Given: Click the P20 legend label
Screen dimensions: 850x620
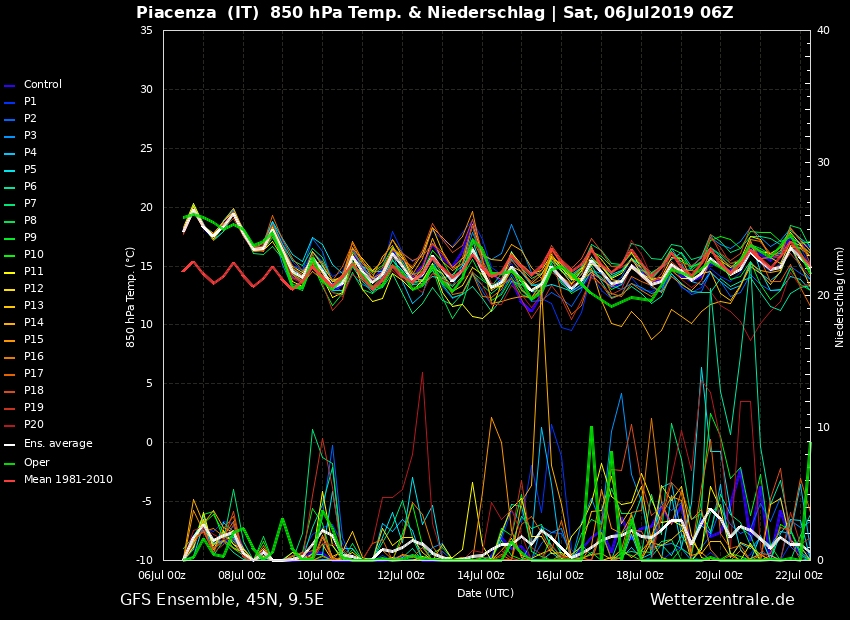Looking at the screenshot, I should click(x=33, y=425).
